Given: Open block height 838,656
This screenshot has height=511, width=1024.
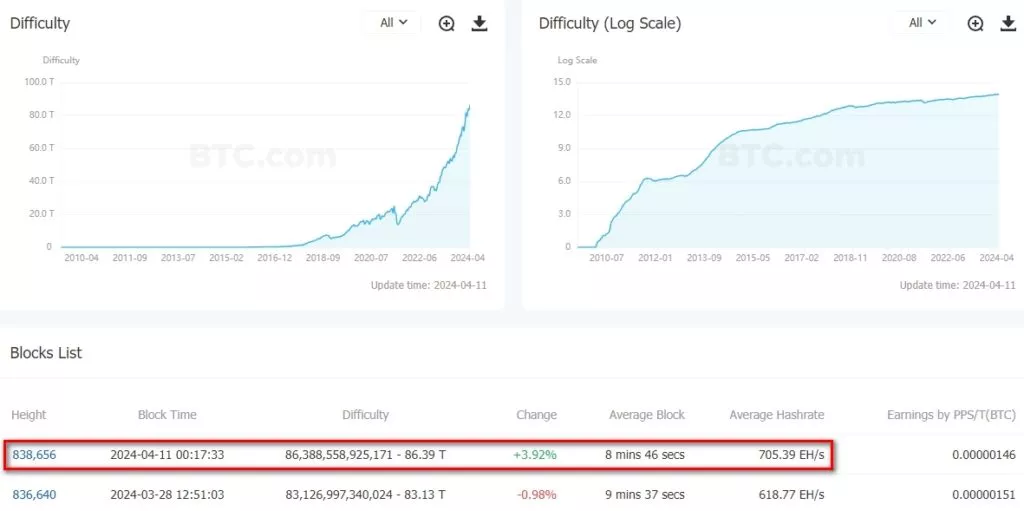Looking at the screenshot, I should [35, 454].
